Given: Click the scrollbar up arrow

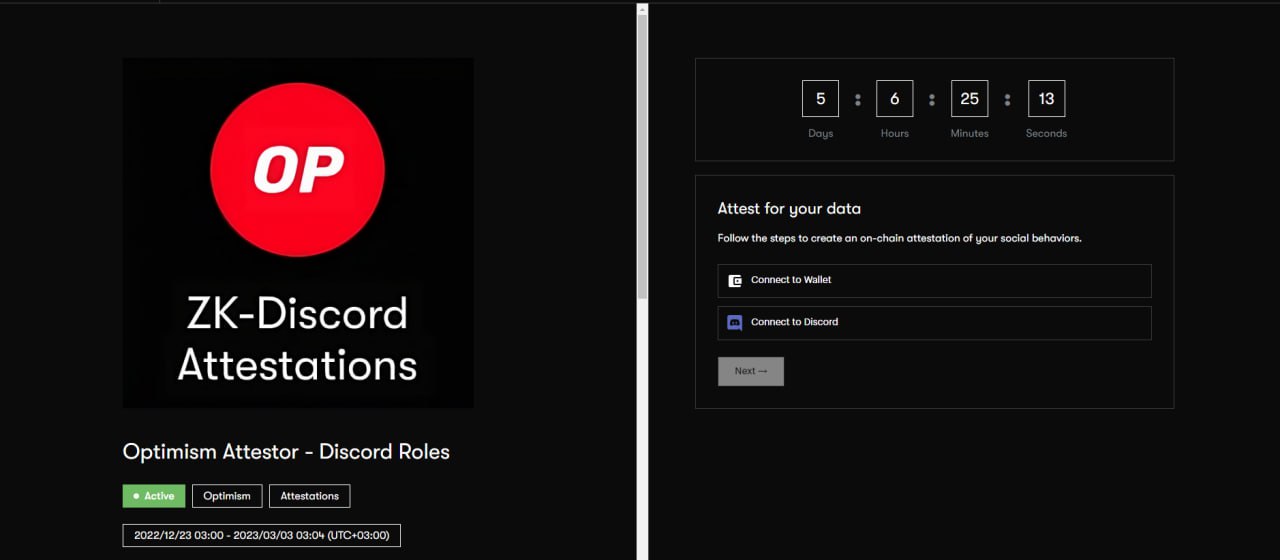Looking at the screenshot, I should (643, 8).
